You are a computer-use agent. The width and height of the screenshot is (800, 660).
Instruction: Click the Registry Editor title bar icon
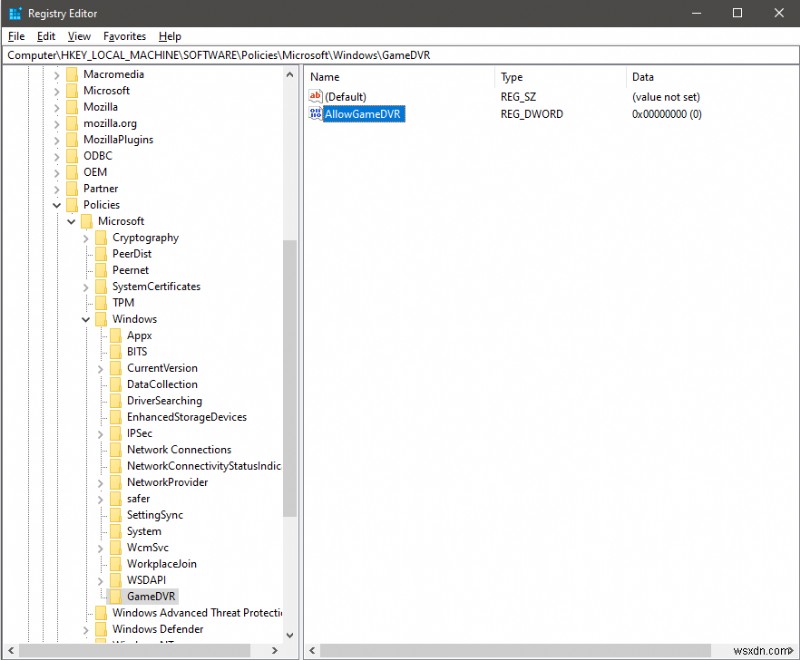[14, 13]
